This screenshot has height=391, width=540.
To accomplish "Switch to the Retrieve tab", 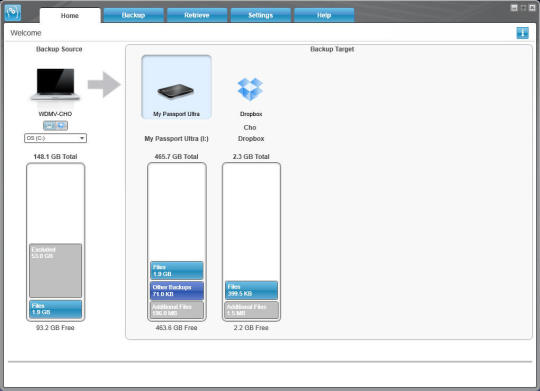I will 197,15.
